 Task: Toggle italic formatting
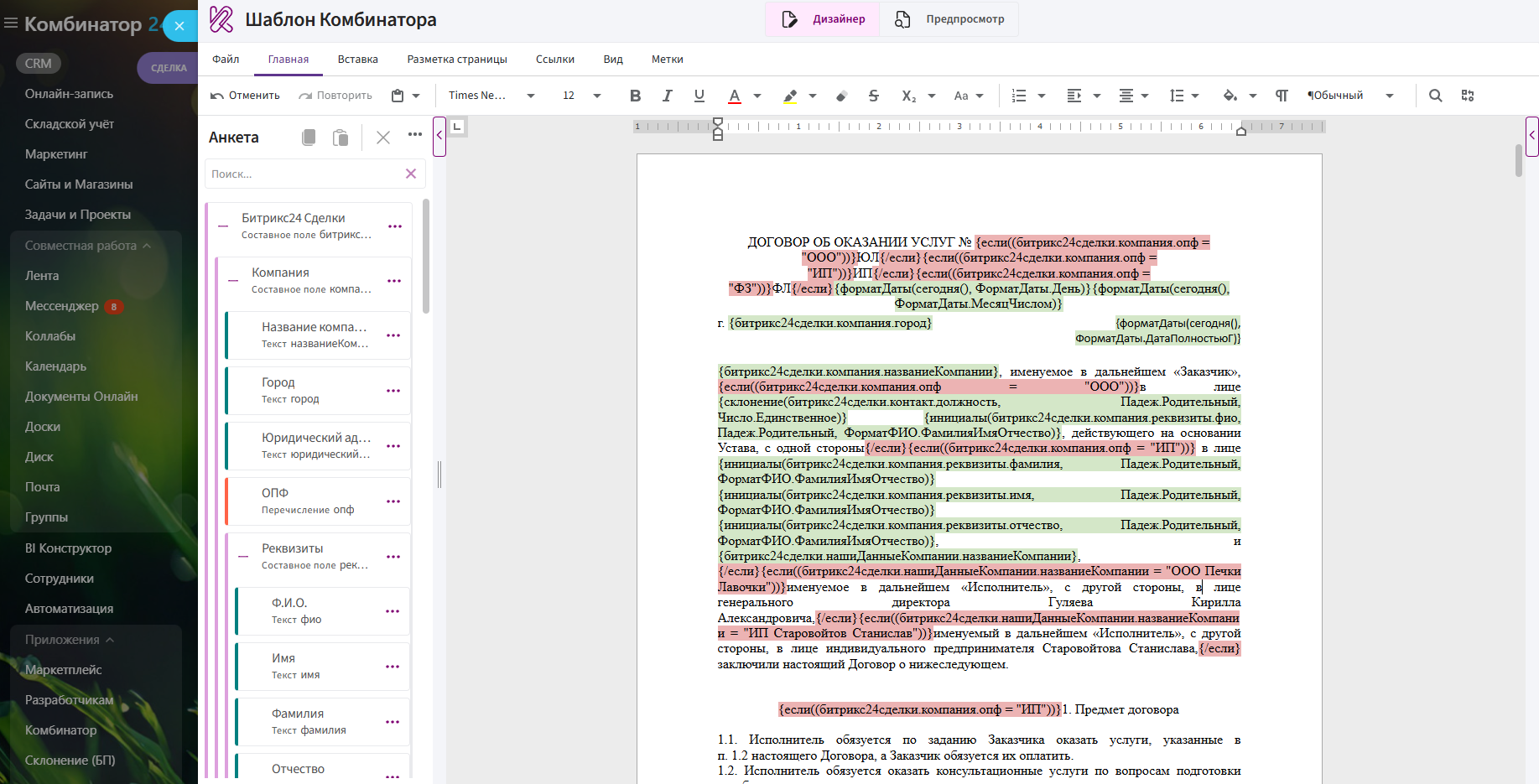coord(667,96)
